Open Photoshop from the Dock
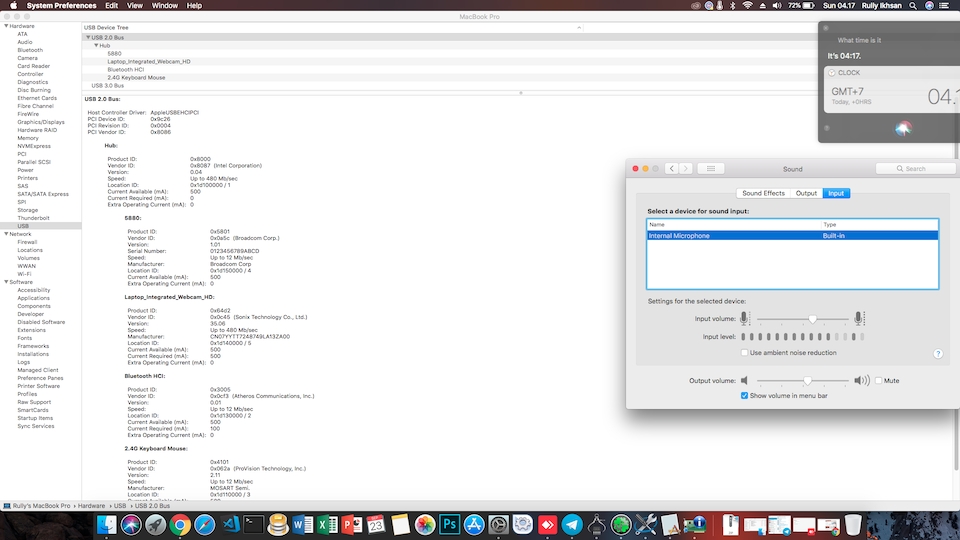The width and height of the screenshot is (960, 540). [449, 525]
